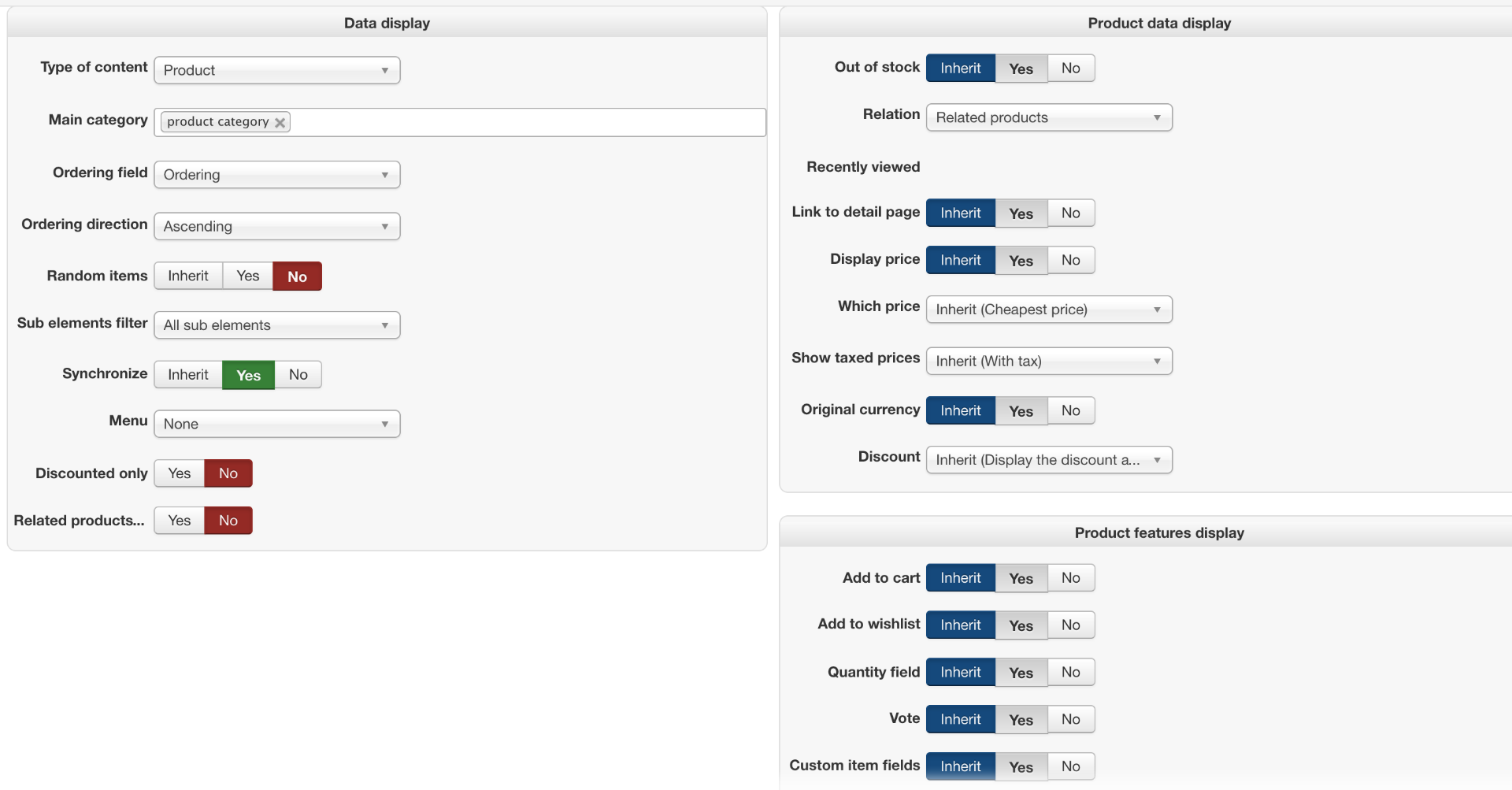Open the Discount dropdown
The height and width of the screenshot is (790, 1512).
pos(1048,460)
